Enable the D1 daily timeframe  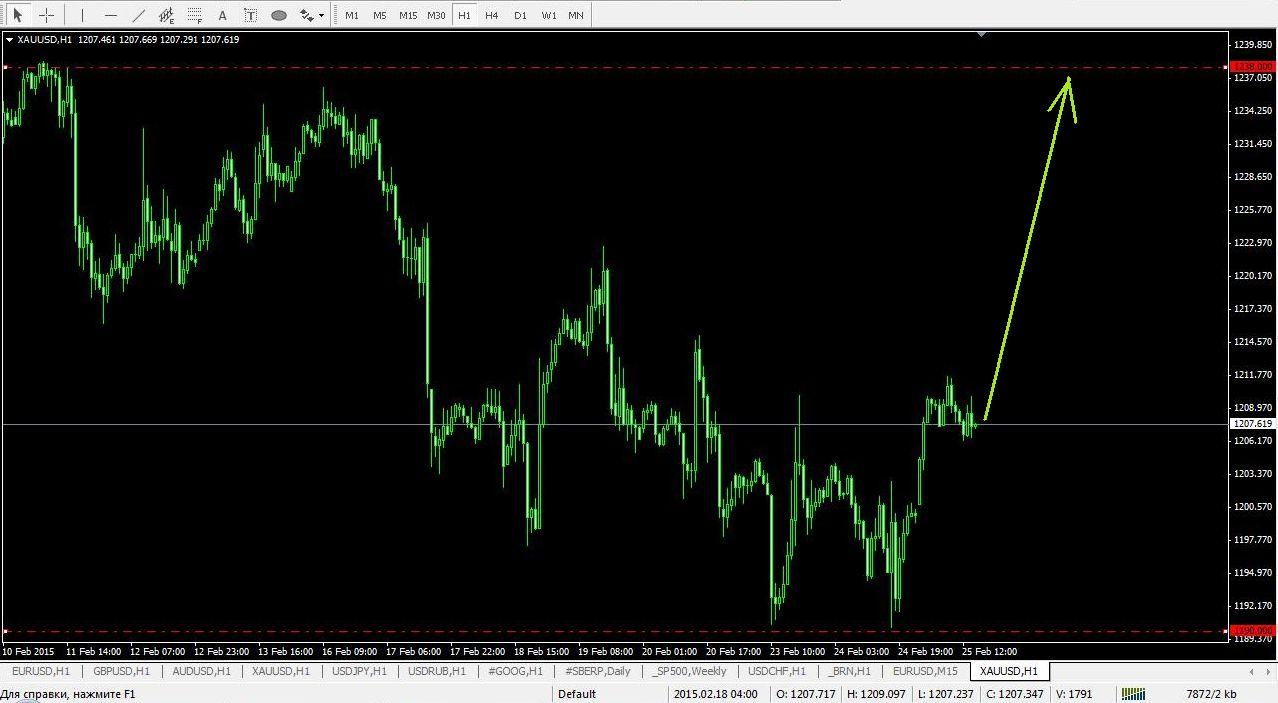coord(520,15)
